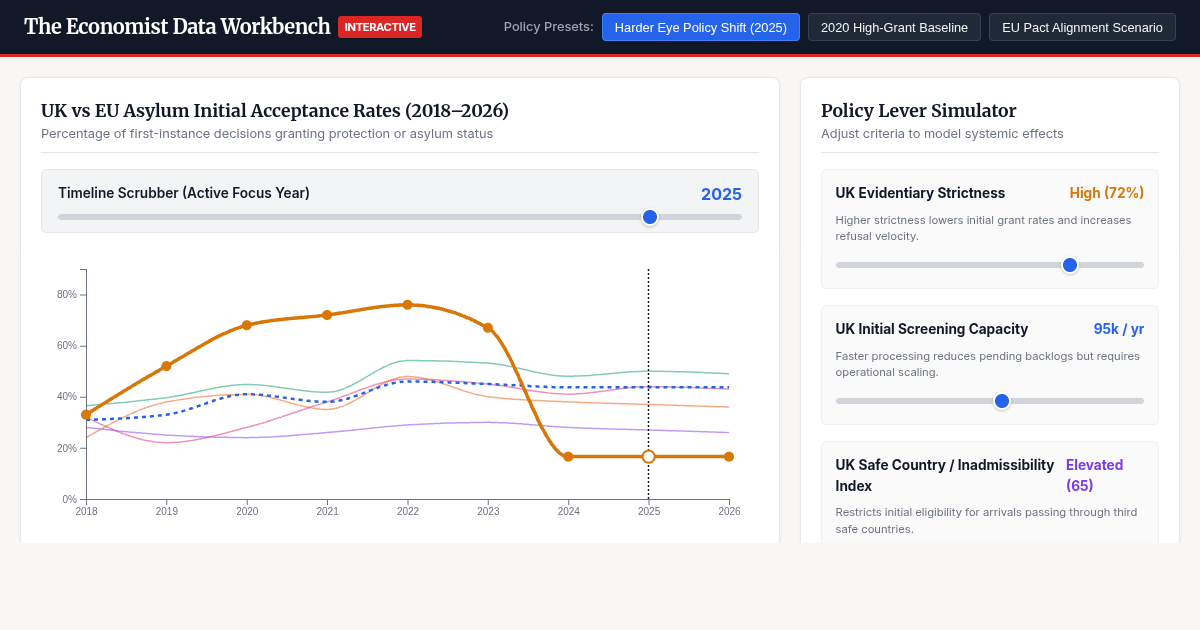
Task: Click the 2022 x-axis label
Action: [407, 511]
